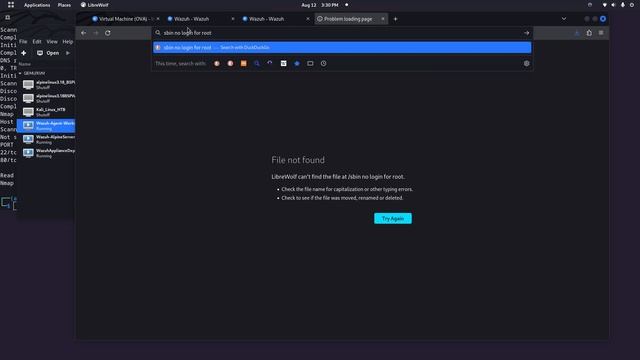The width and height of the screenshot is (640, 360).
Task: Click the Try Again button
Action: (x=393, y=218)
